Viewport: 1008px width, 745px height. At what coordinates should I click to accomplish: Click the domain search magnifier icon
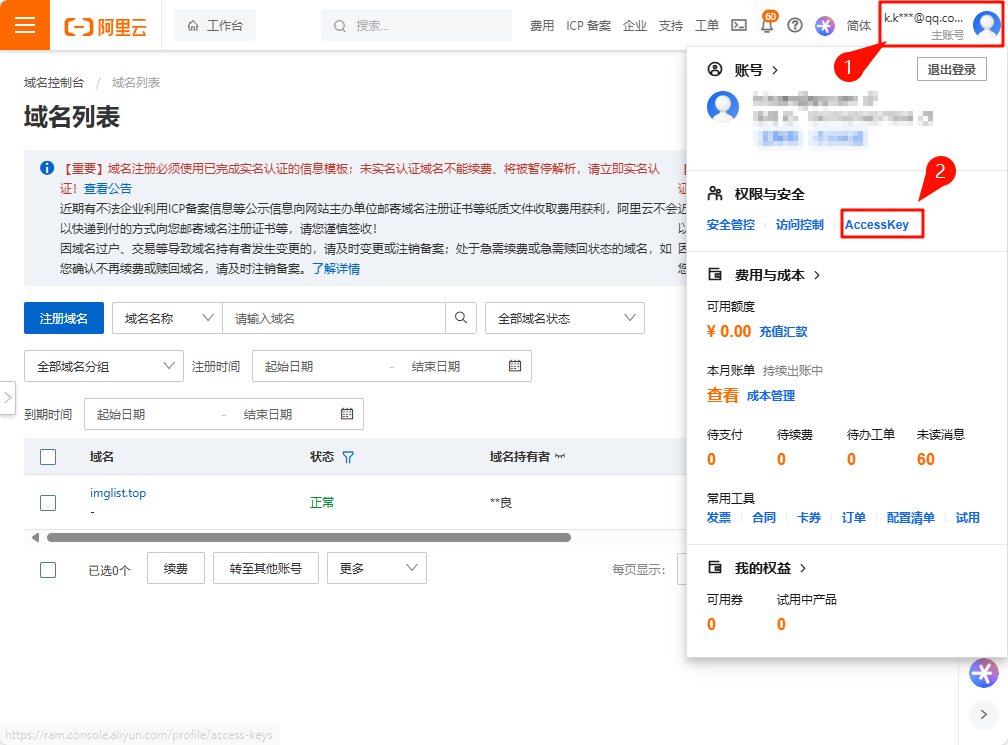[461, 318]
